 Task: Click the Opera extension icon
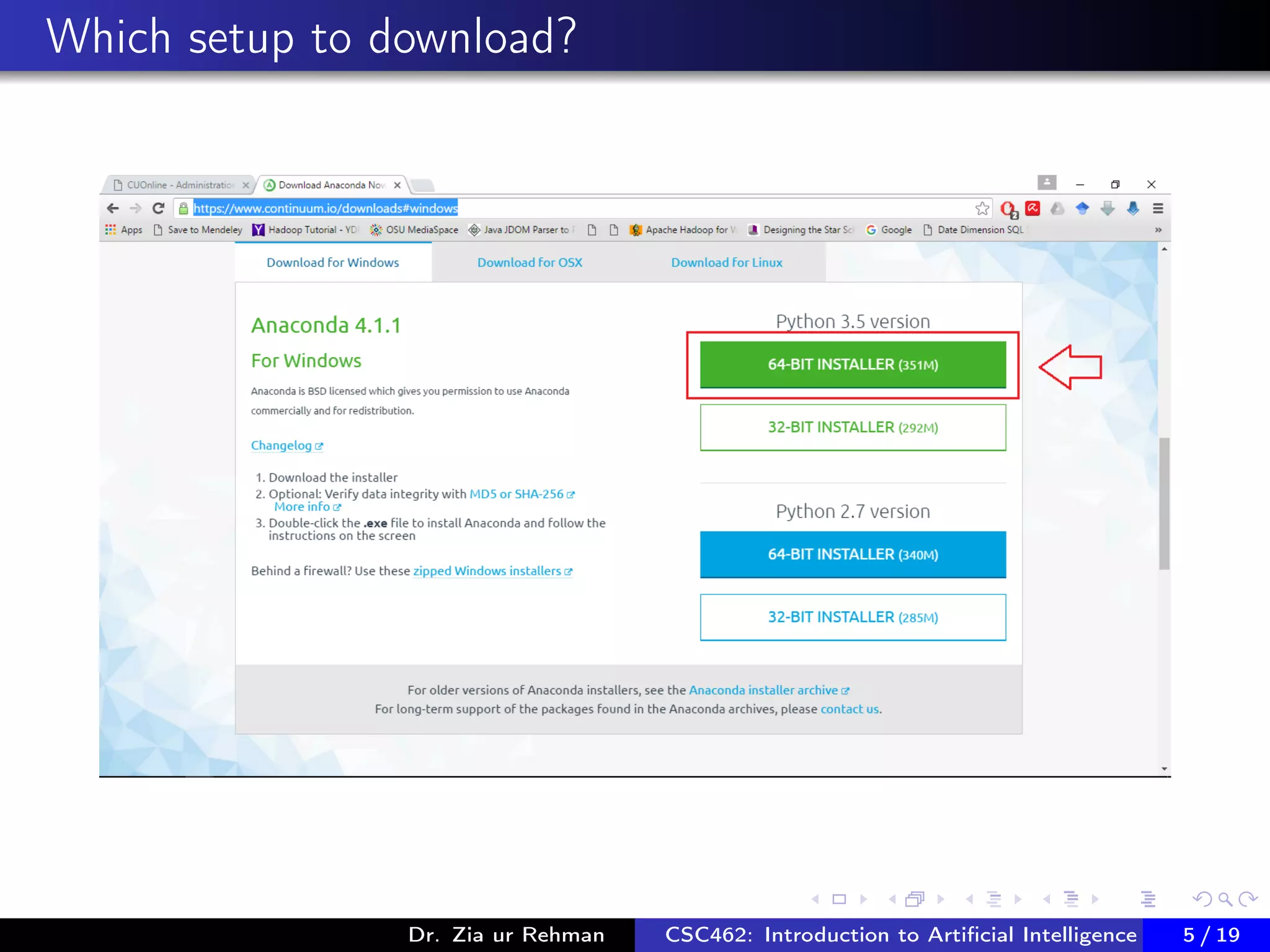point(1008,209)
